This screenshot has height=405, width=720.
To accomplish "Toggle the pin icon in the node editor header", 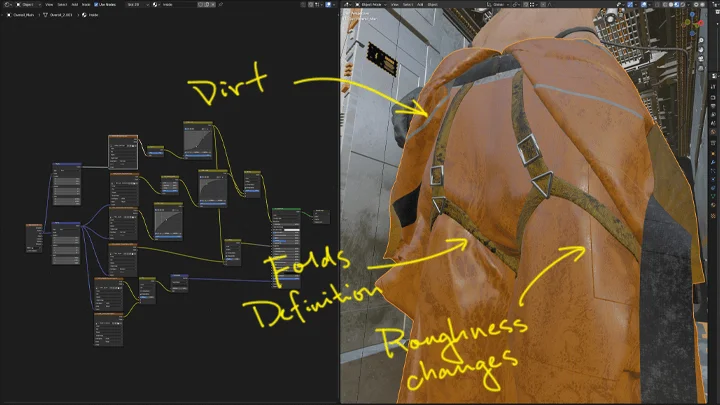I will pos(220,5).
